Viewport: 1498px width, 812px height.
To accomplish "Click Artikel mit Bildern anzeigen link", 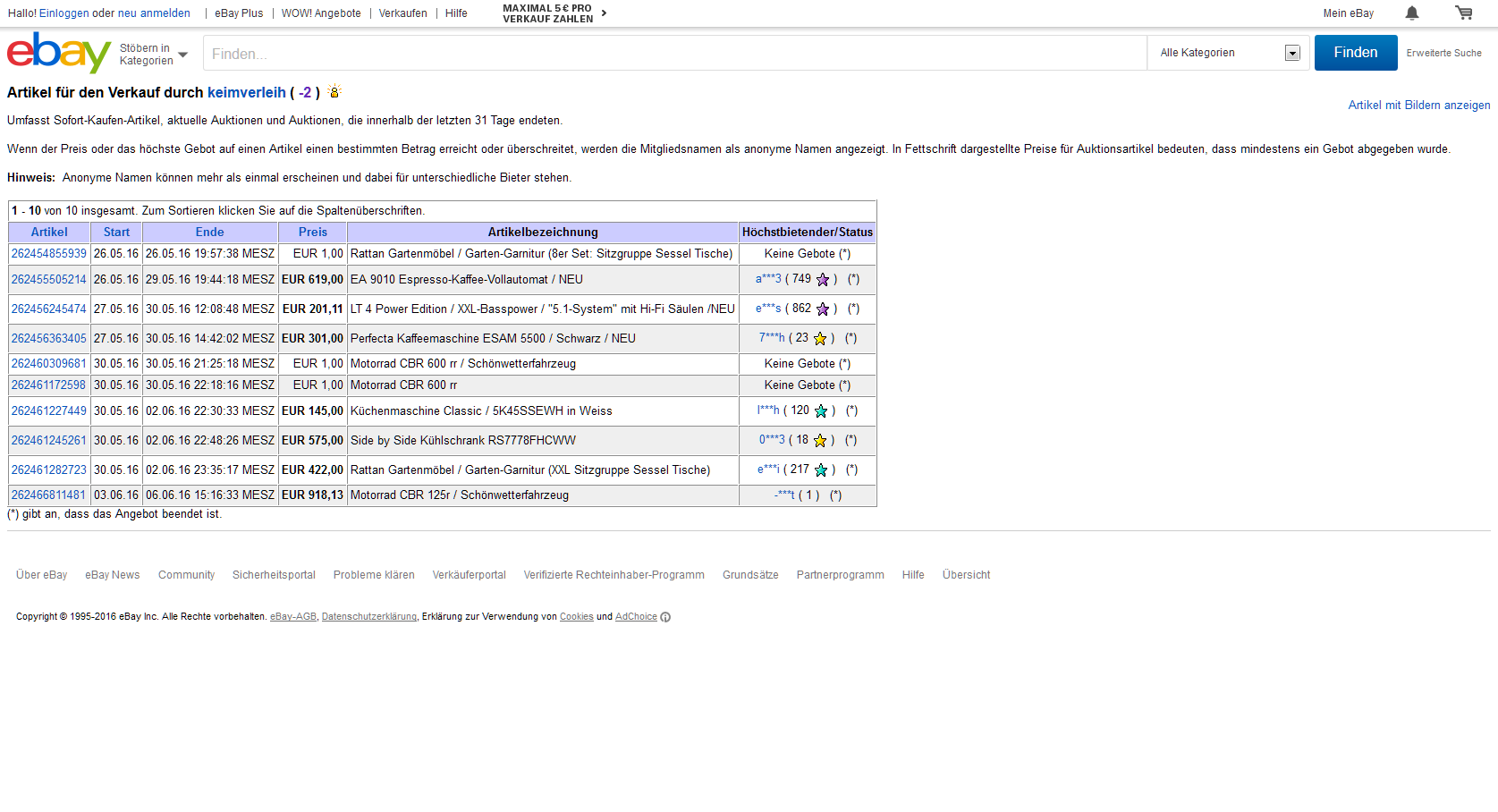I will coord(1419,106).
